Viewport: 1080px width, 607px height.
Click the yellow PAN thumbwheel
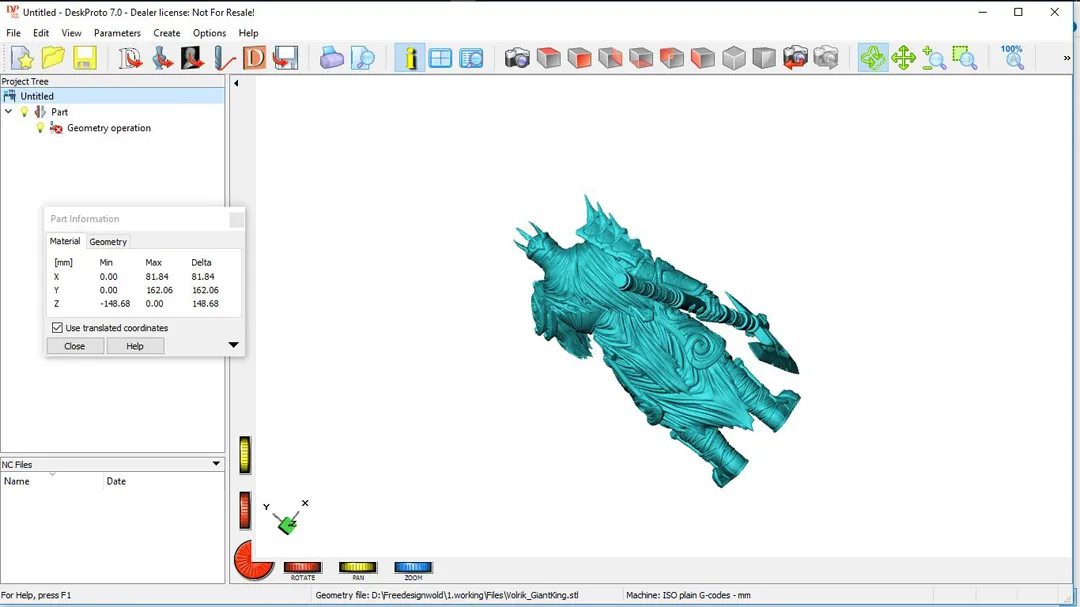[x=357, y=567]
